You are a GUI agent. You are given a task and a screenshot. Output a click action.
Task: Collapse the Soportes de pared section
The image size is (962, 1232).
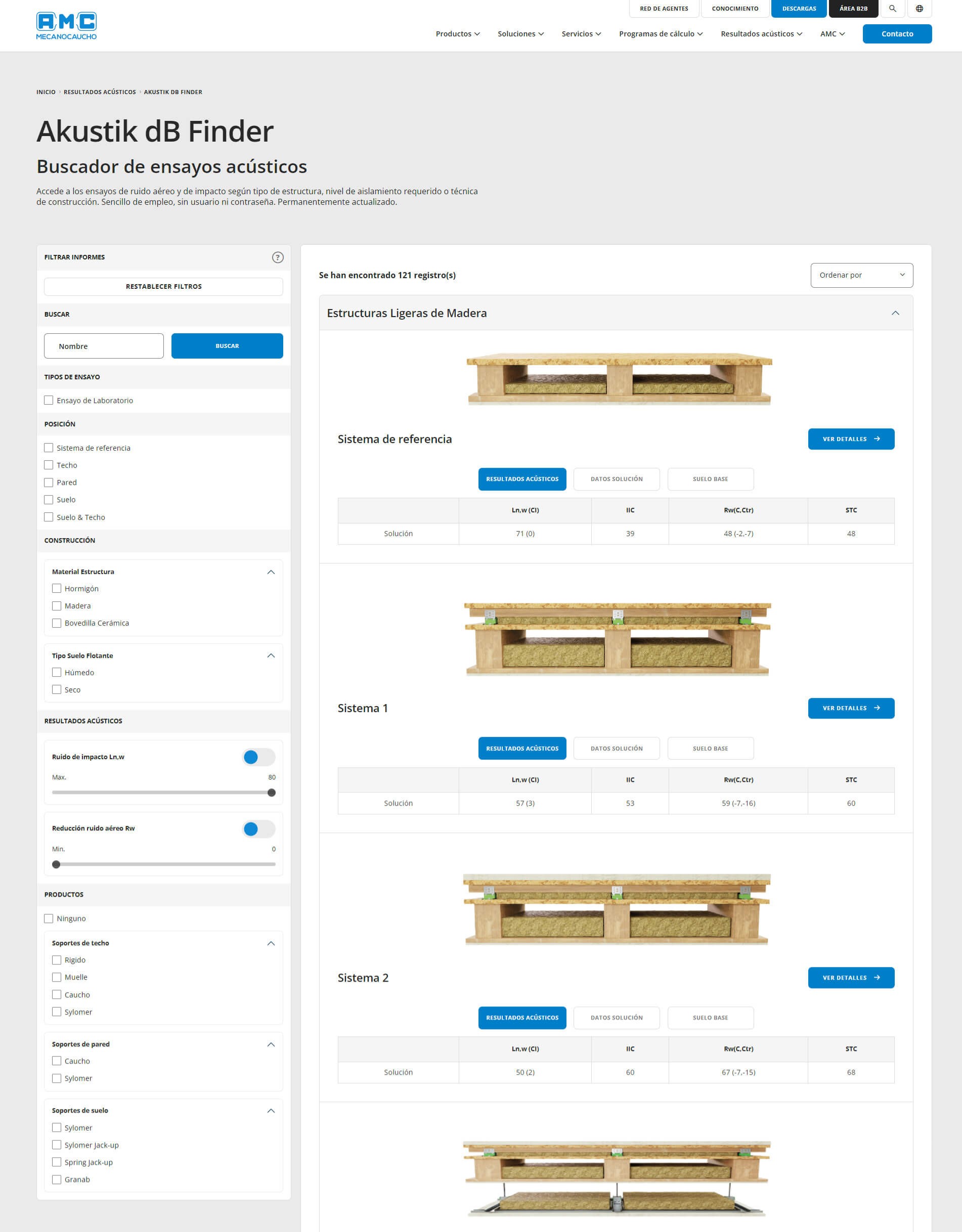[x=271, y=1044]
